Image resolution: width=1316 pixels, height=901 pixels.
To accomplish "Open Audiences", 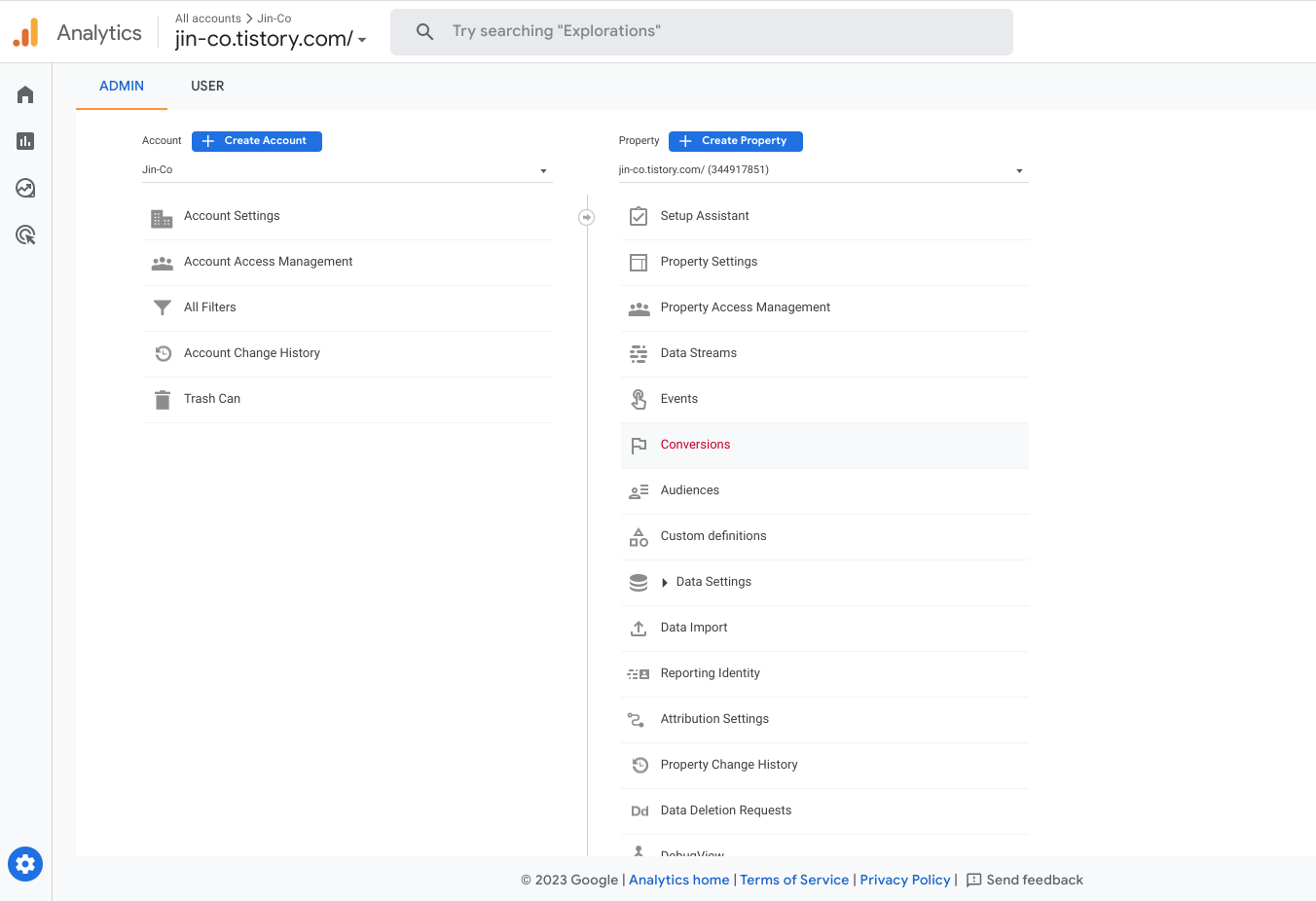I will (824, 490).
